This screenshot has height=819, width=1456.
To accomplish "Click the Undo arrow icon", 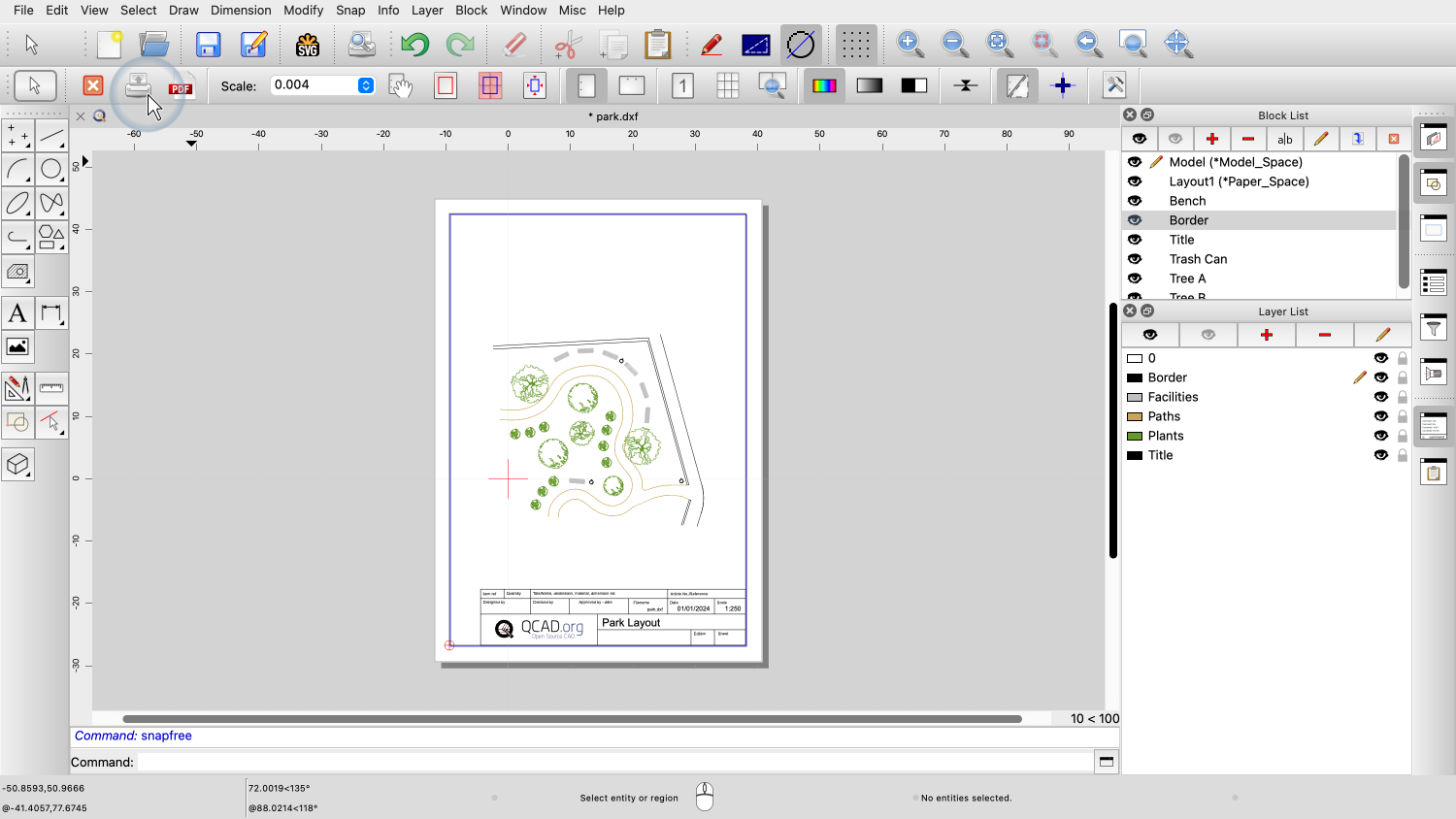I will (414, 45).
